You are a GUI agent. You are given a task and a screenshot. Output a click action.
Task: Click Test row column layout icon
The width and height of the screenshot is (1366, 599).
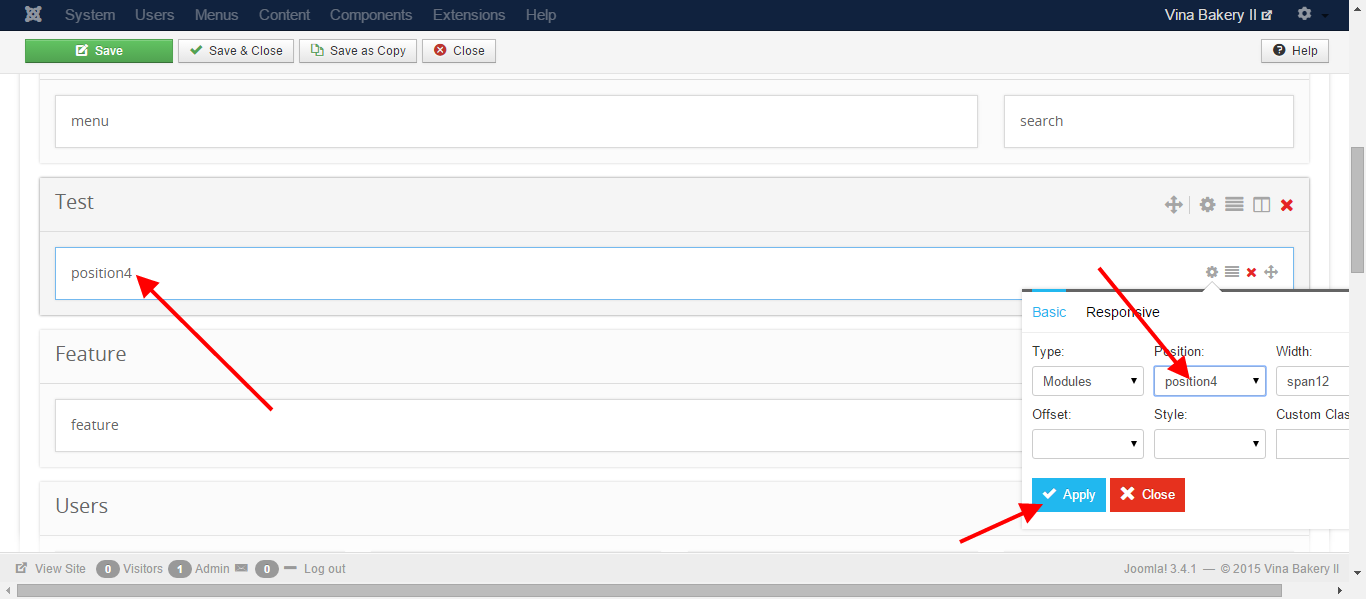(x=1261, y=204)
